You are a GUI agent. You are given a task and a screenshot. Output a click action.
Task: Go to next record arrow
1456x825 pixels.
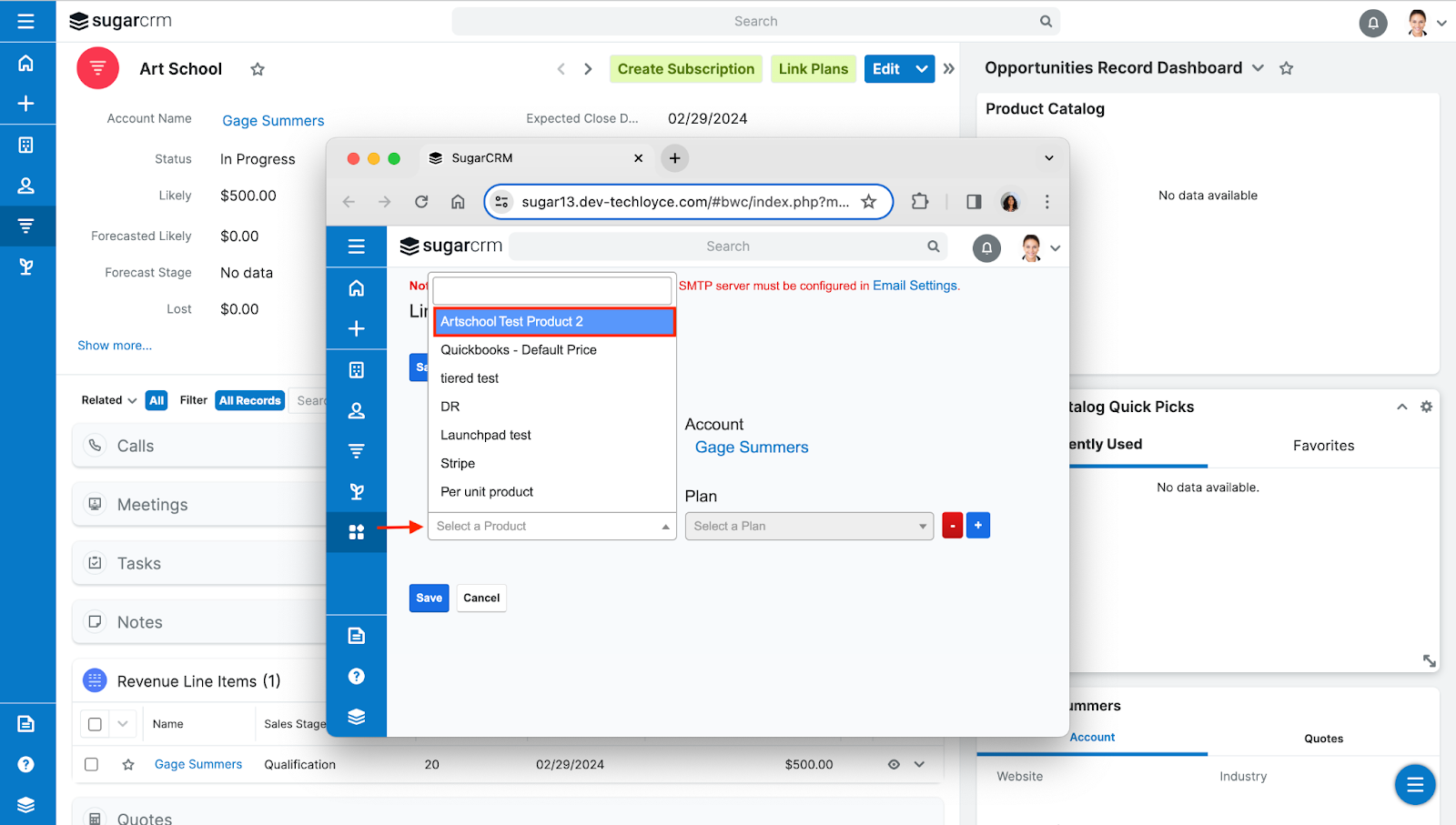click(588, 69)
